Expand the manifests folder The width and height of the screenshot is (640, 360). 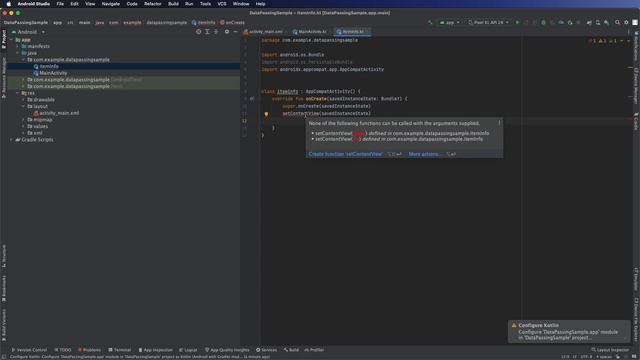[18, 47]
